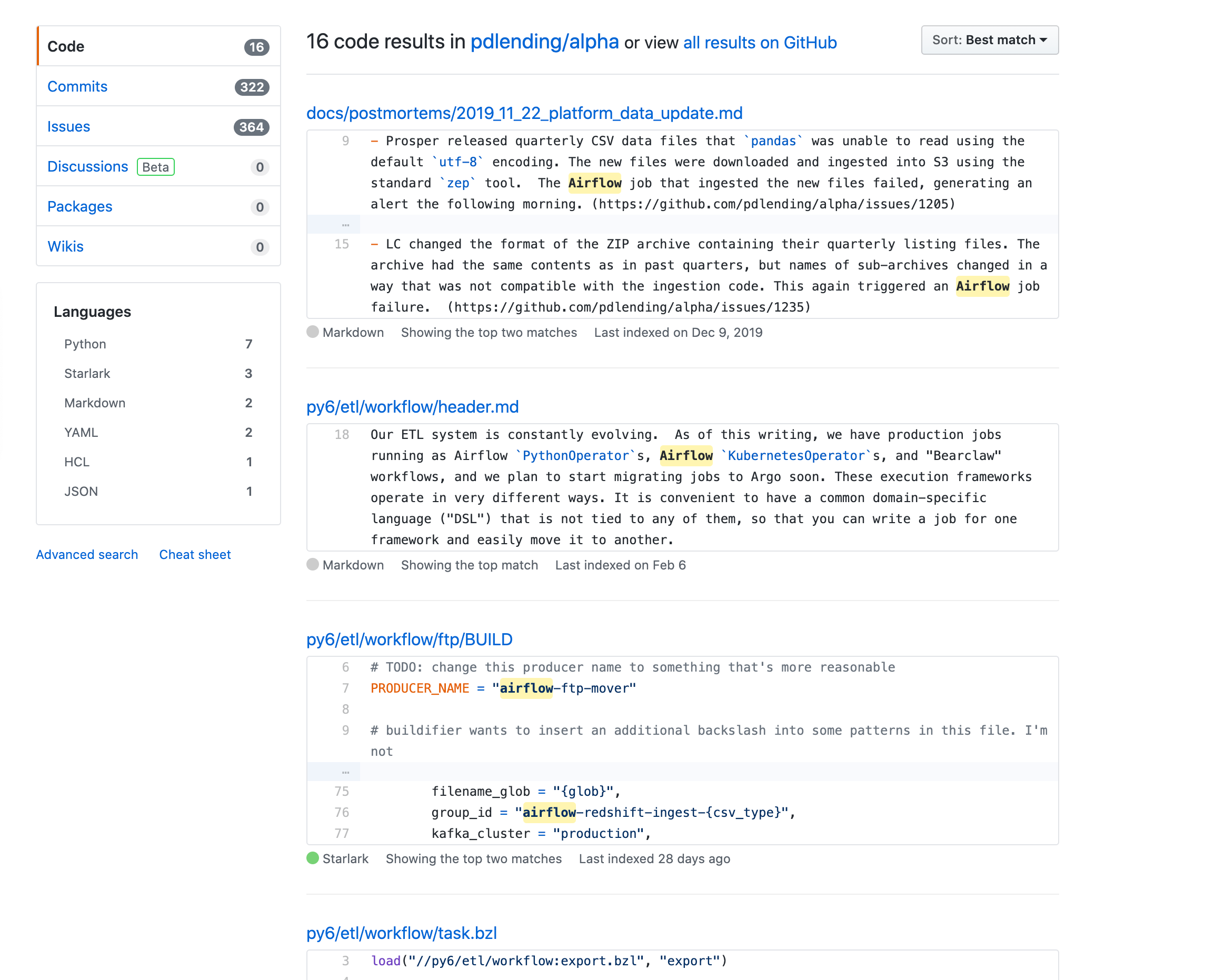
Task: Click the pandas code term
Action: (773, 141)
